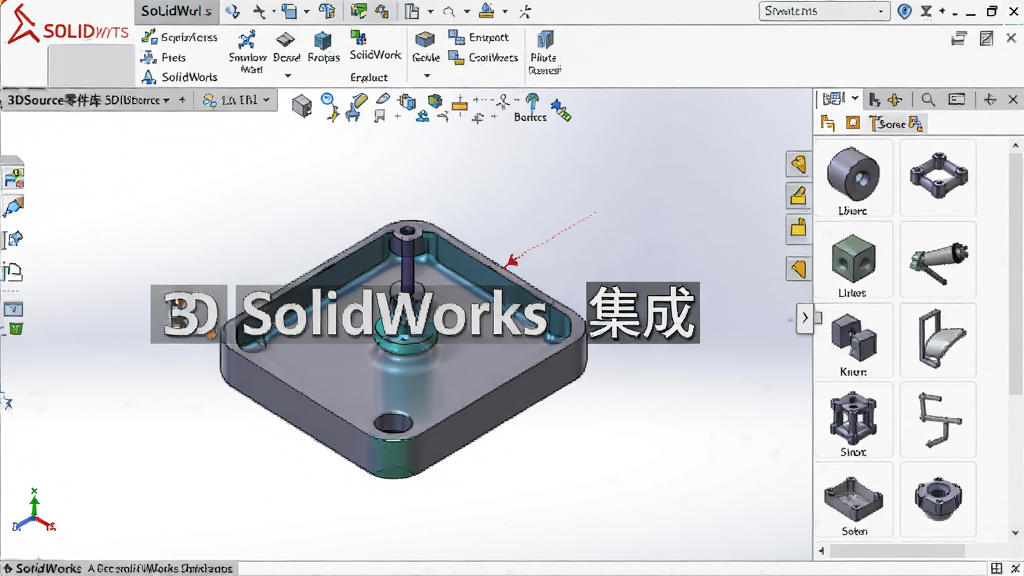Click the eraser-shaped icon in the view toolbar

[x=383, y=99]
